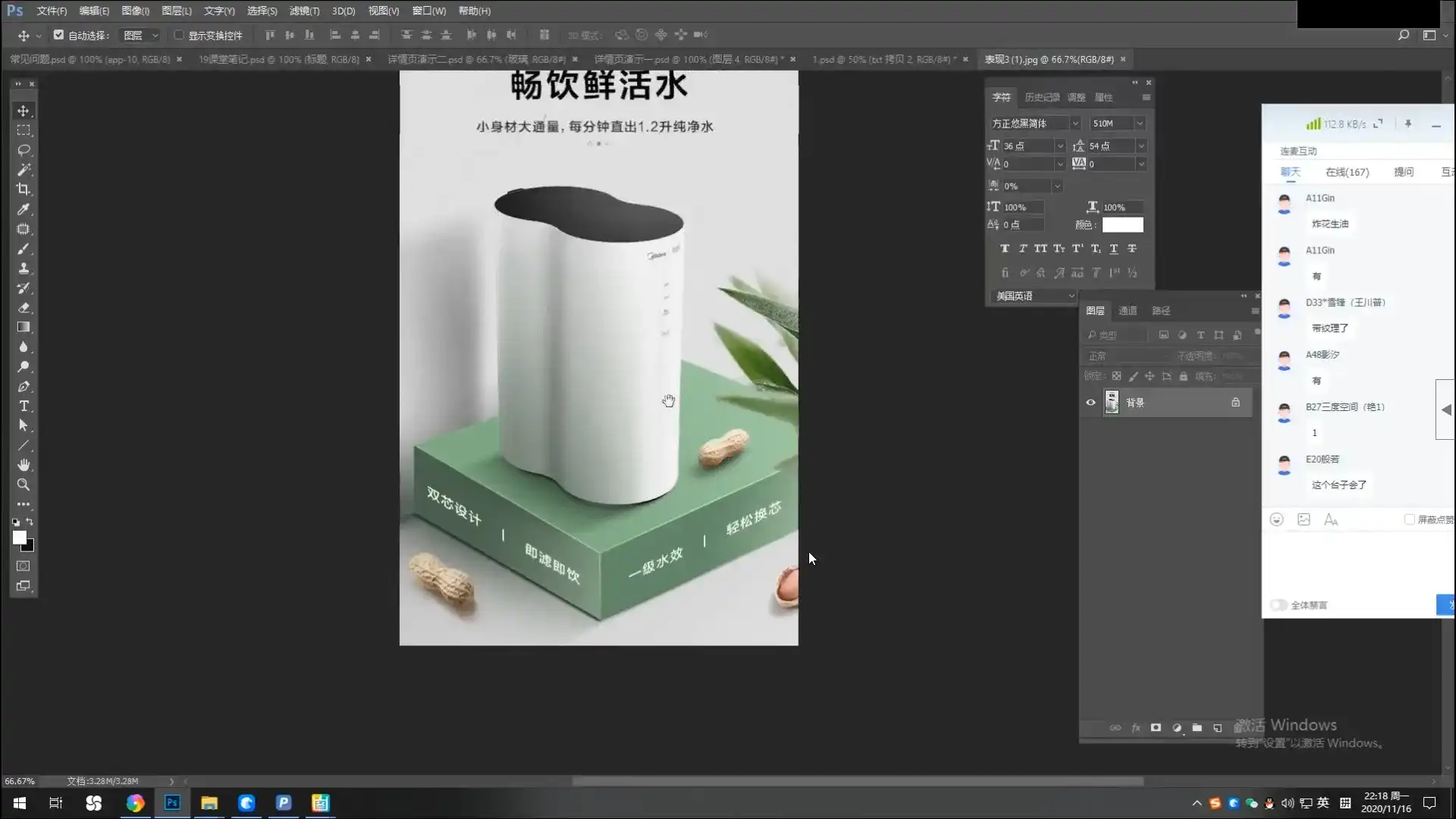Select the Move tool
Screen dimensions: 1456x819
click(x=23, y=110)
